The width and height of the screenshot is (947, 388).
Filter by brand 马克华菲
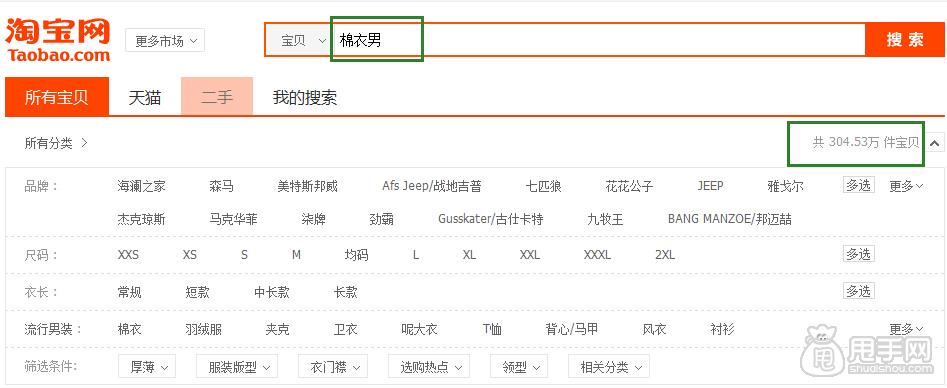(234, 218)
